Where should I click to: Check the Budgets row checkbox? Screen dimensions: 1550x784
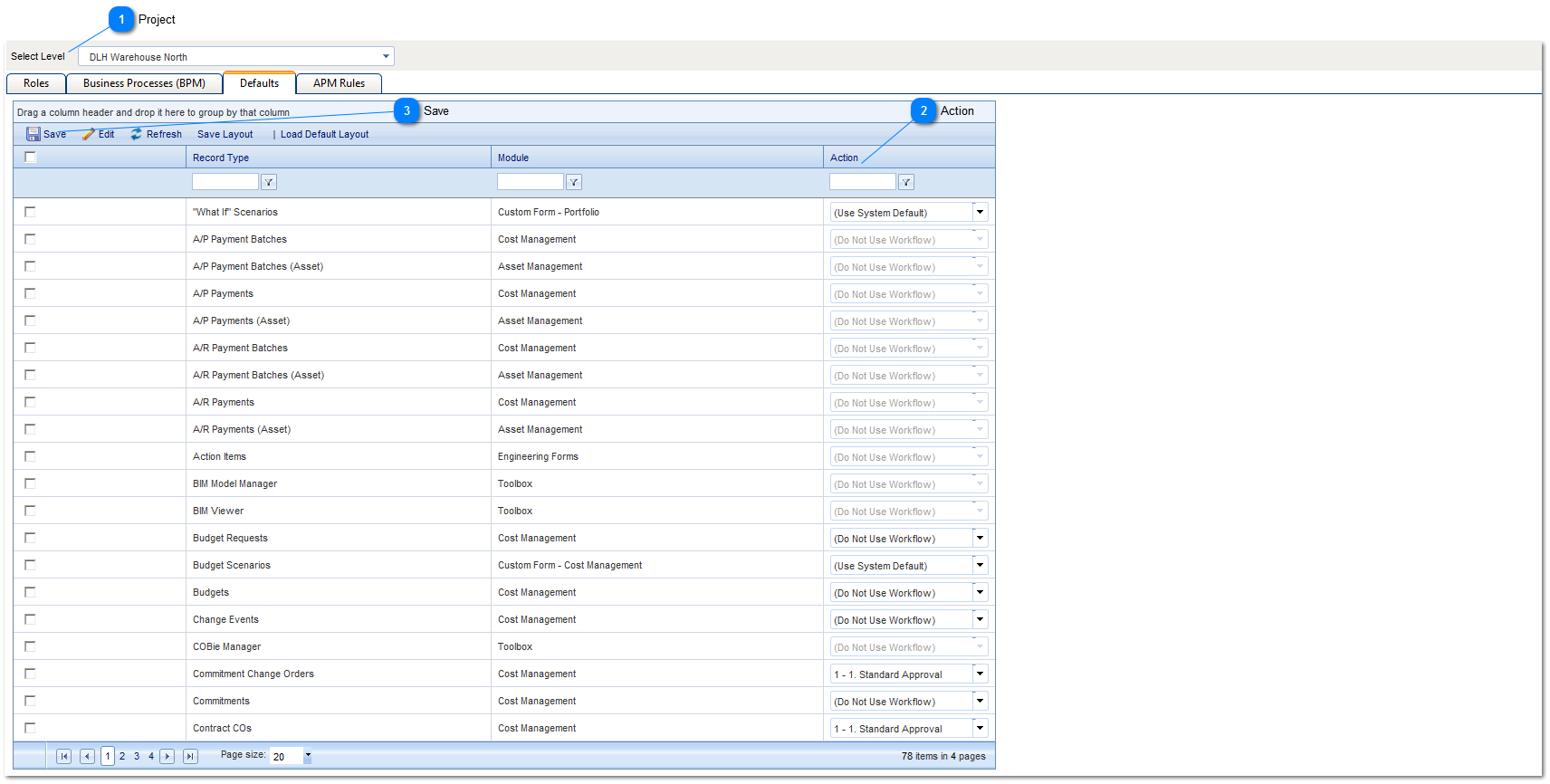click(x=30, y=592)
